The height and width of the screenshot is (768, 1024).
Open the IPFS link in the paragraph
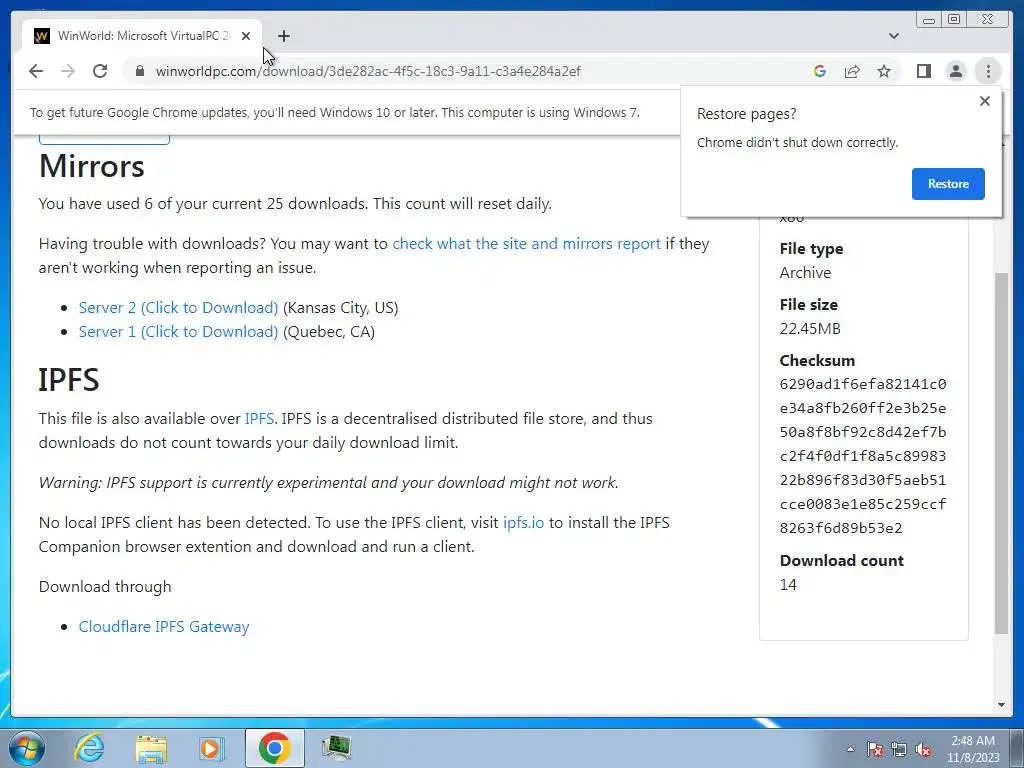coord(259,419)
